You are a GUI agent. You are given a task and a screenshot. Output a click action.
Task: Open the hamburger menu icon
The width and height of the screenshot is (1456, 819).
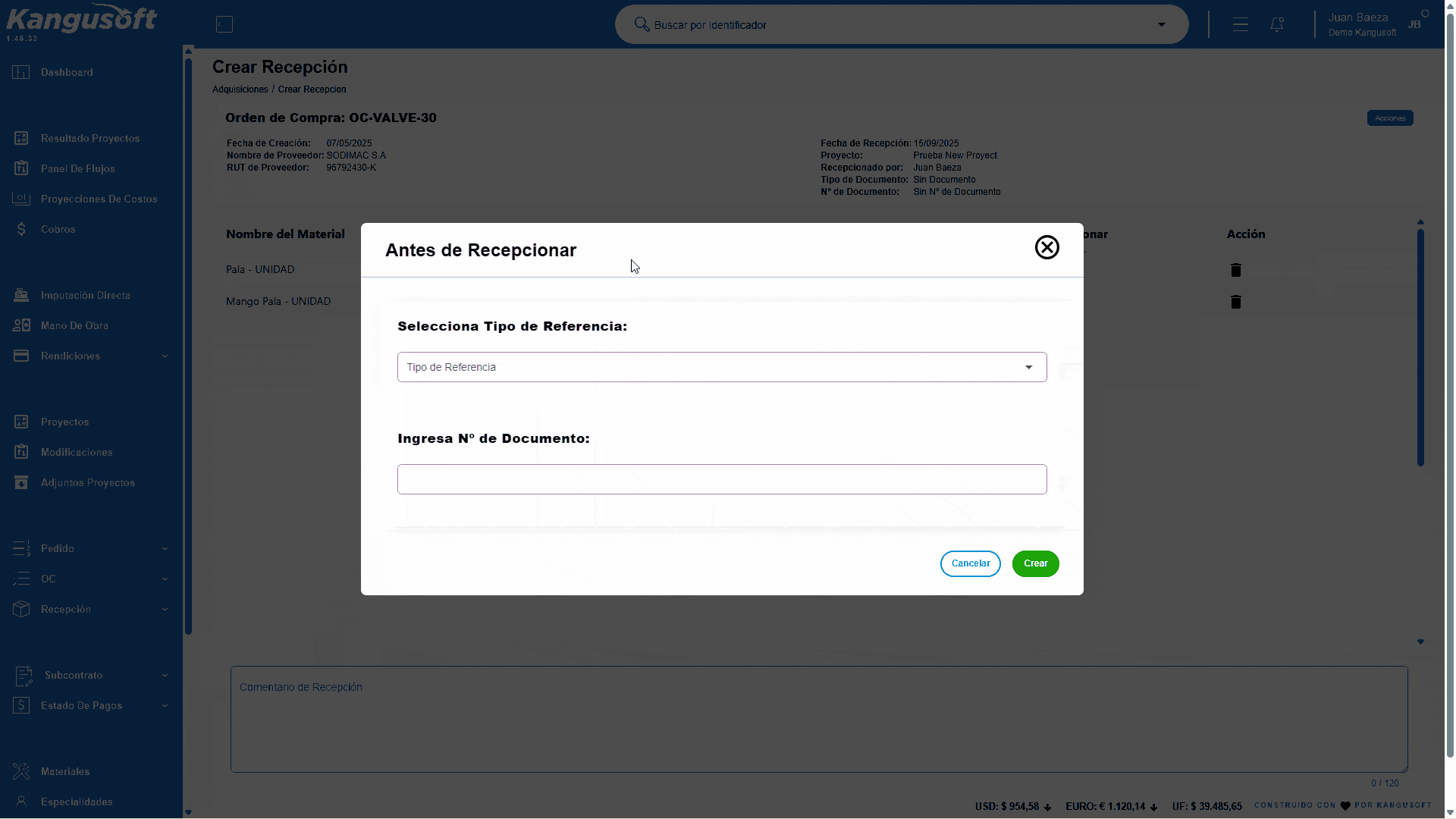point(1241,24)
